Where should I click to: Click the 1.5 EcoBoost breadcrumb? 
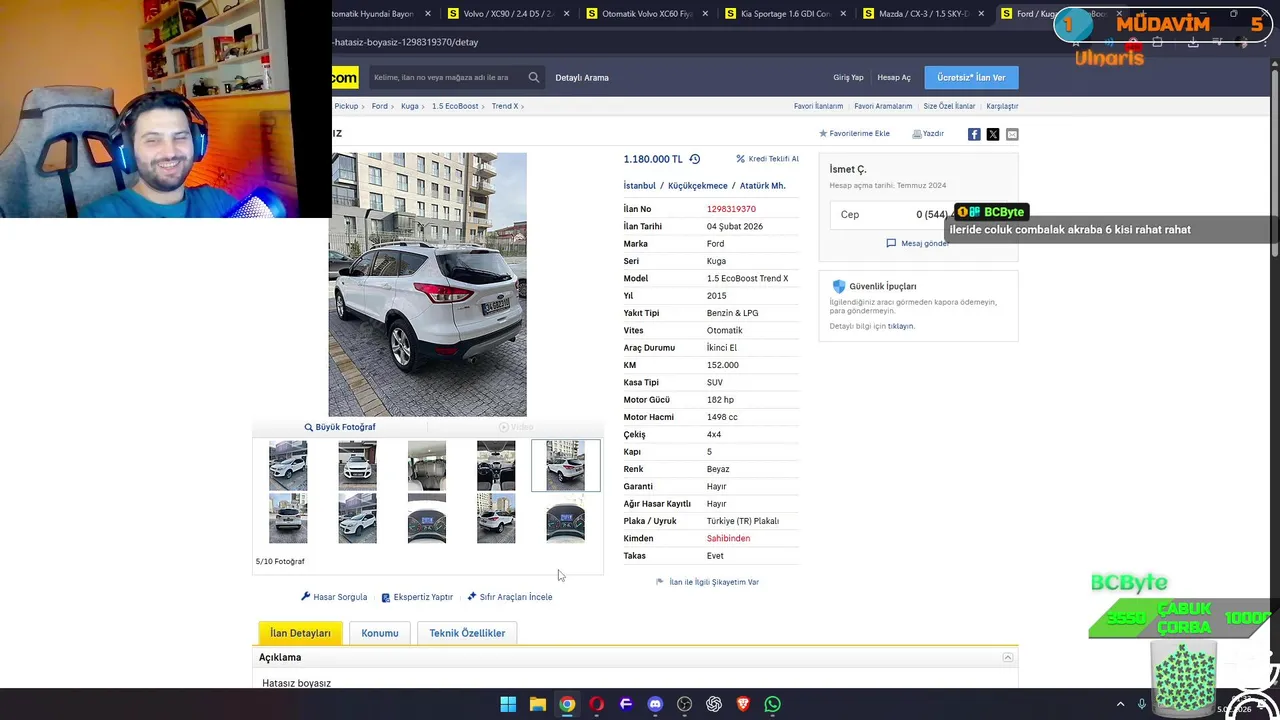(x=455, y=106)
